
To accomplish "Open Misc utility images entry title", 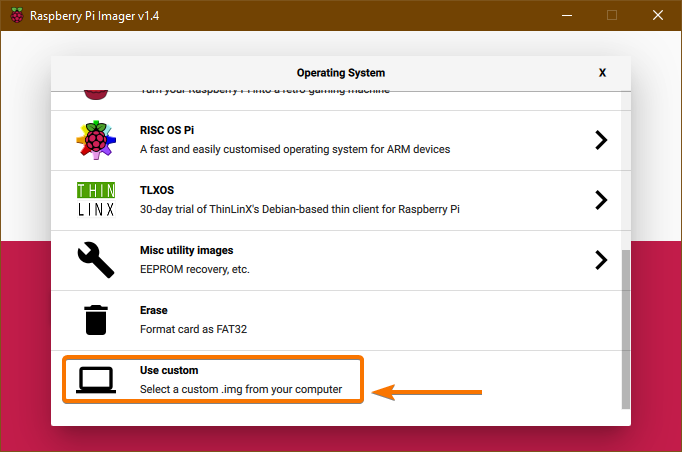I will (x=187, y=250).
